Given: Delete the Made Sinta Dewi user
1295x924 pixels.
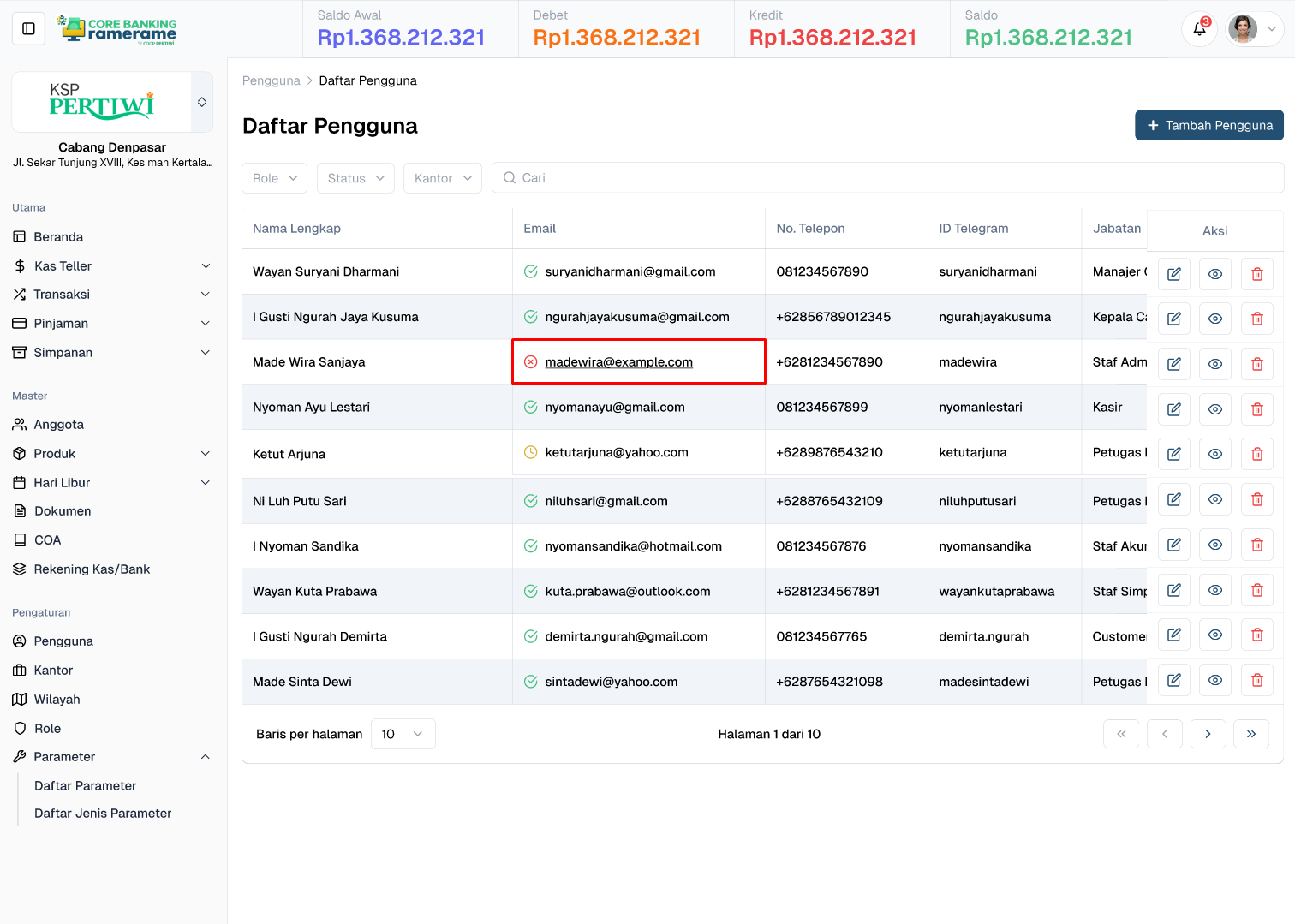Looking at the screenshot, I should [x=1256, y=680].
